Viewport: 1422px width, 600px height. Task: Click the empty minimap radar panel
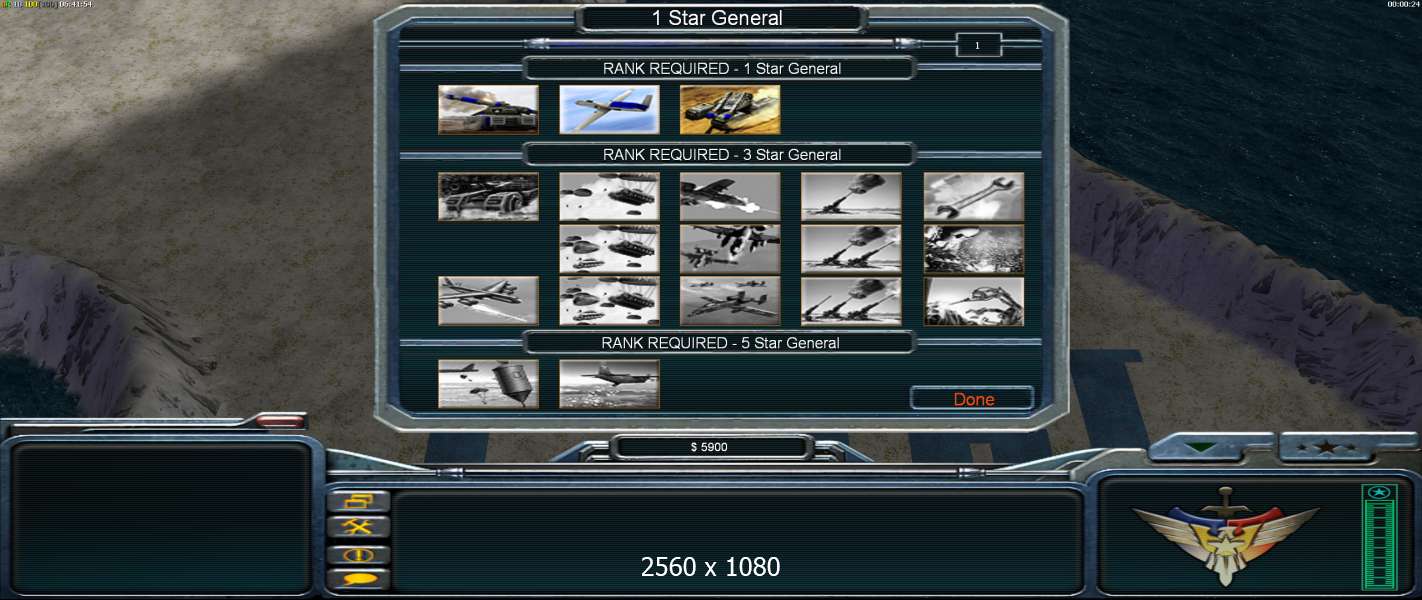tap(161, 519)
